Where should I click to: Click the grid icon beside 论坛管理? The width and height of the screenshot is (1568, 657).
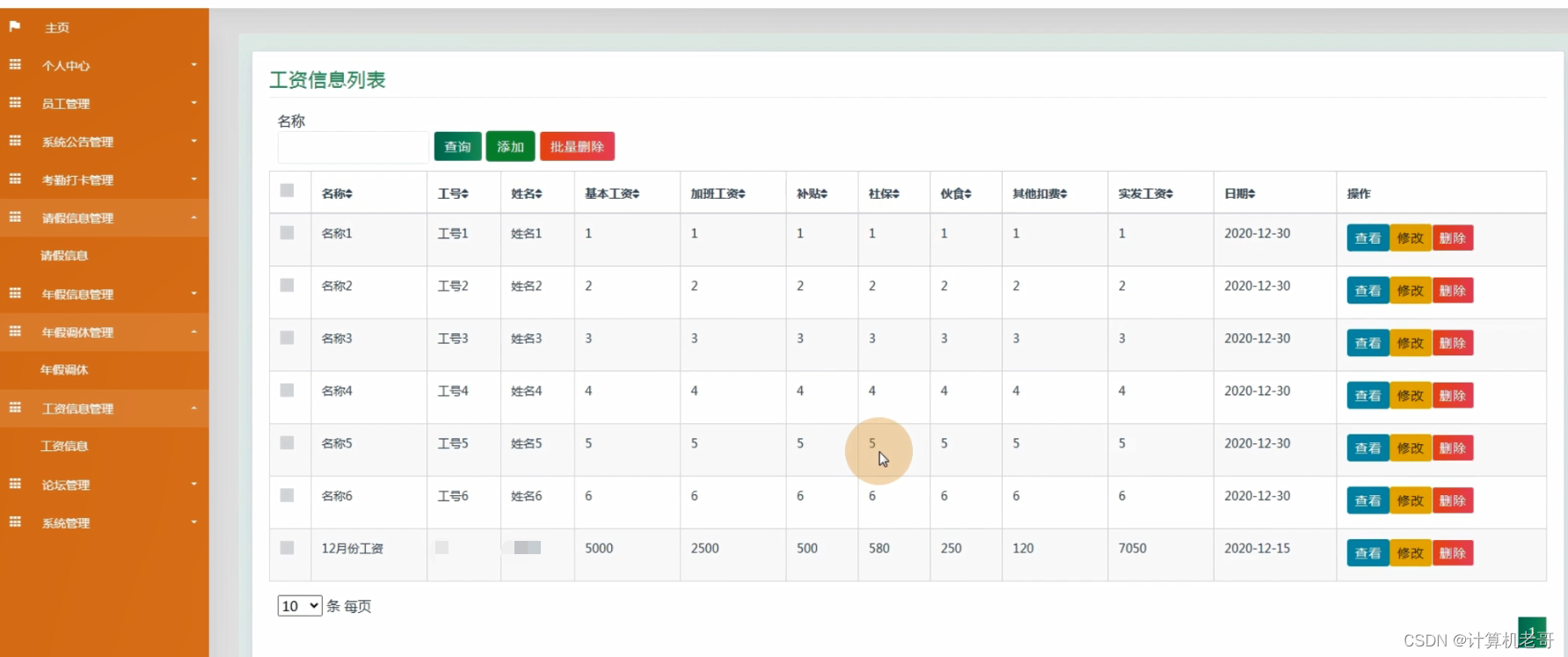pos(15,484)
